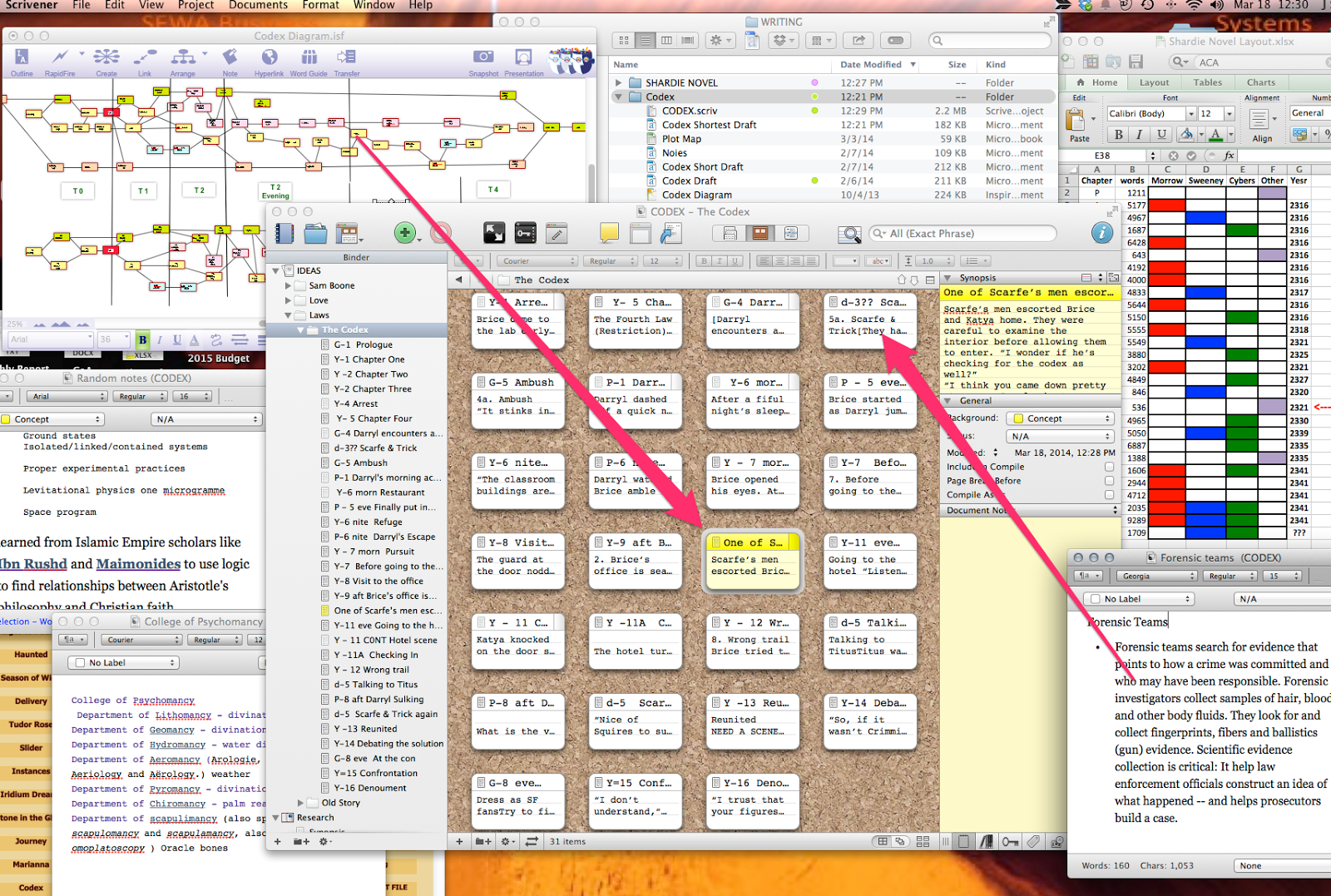Collapse the IDEAS folder in Binder
This screenshot has width=1331, height=896.
[x=276, y=271]
